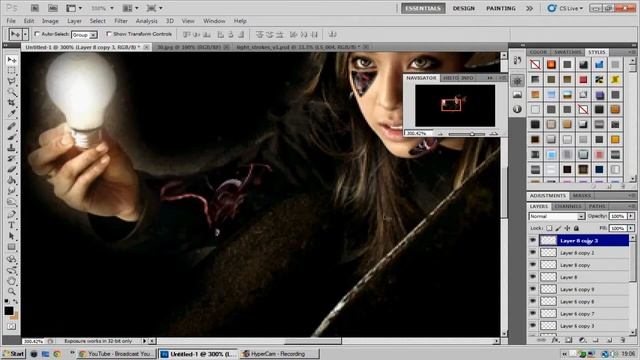Open the Filter menu

(121, 21)
